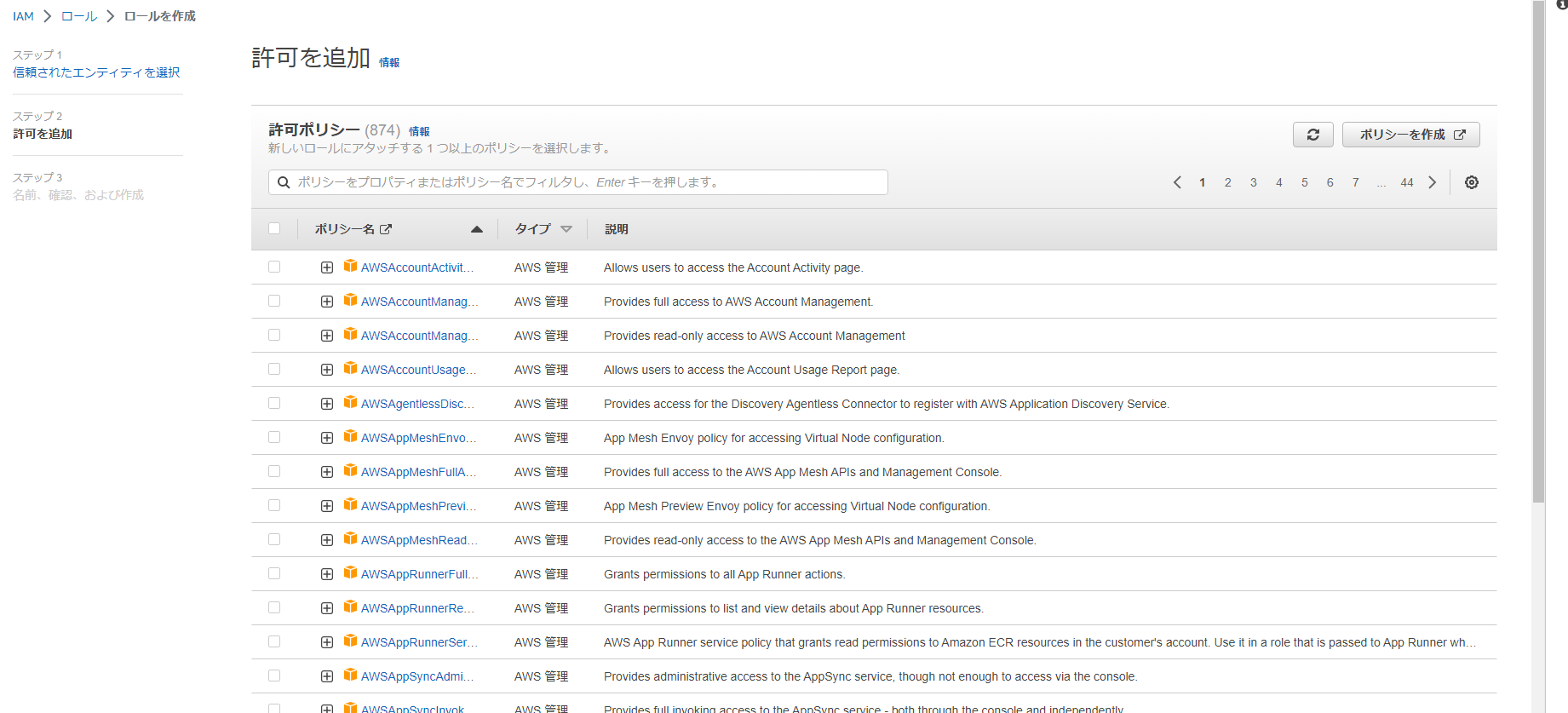The height and width of the screenshot is (713, 1568).
Task: Click the 説明 column header
Action: [x=617, y=229]
